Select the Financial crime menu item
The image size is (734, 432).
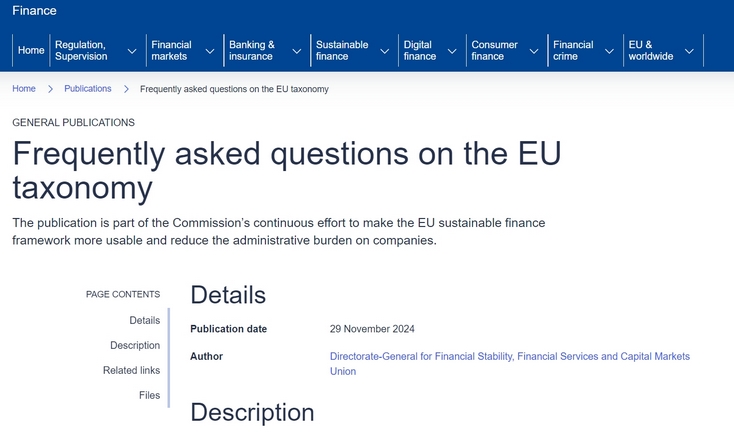[573, 51]
